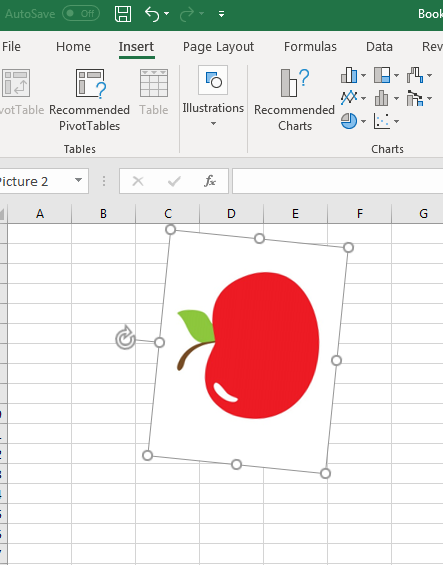Click inside the formula bar
Screen dimensions: 443x565
pyautogui.click(x=337, y=181)
